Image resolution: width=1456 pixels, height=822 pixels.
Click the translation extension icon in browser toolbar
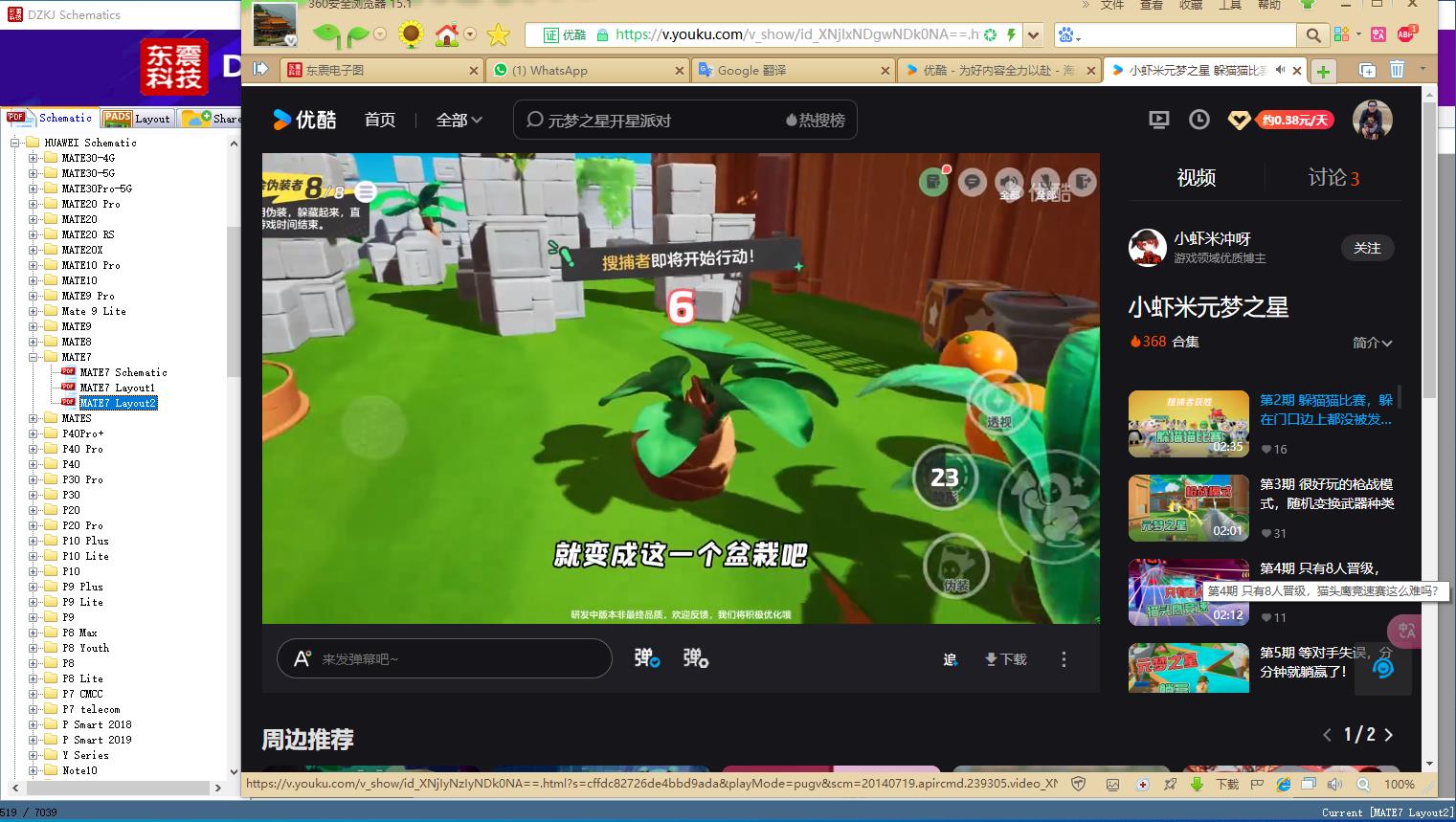[x=1378, y=34]
